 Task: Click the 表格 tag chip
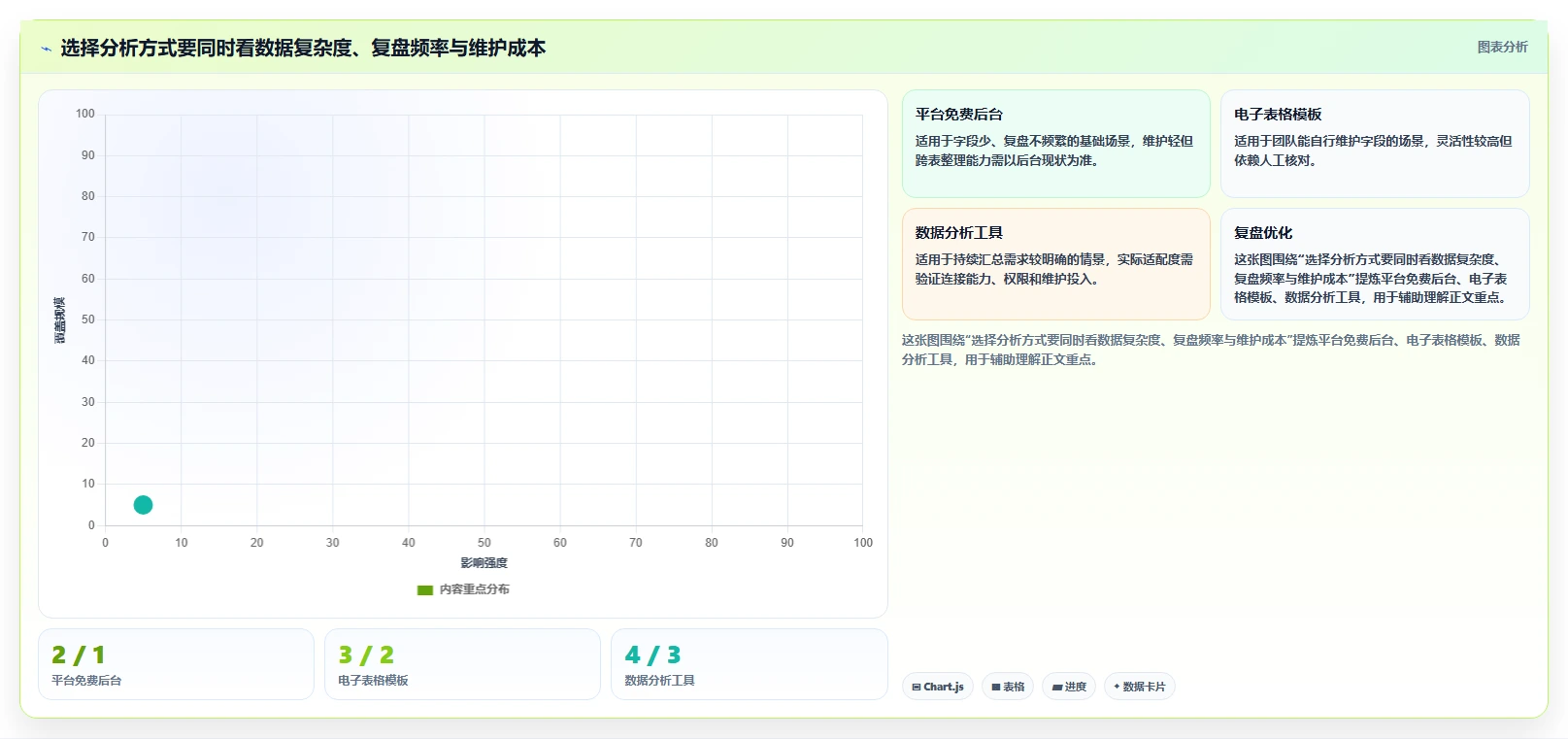(1008, 687)
